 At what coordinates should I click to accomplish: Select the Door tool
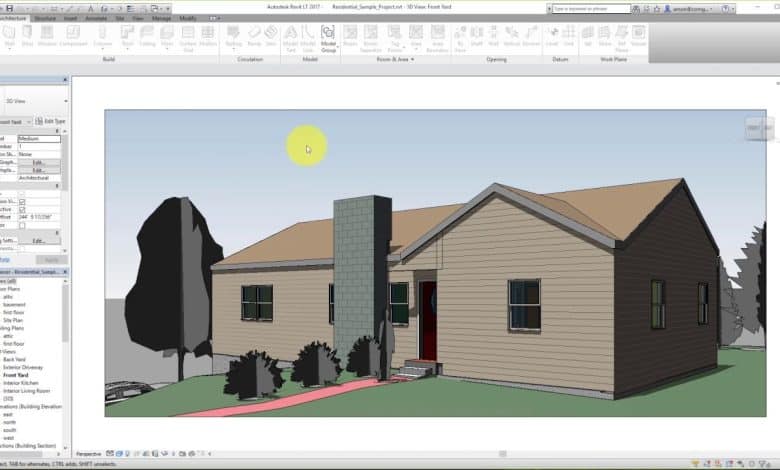click(x=27, y=37)
